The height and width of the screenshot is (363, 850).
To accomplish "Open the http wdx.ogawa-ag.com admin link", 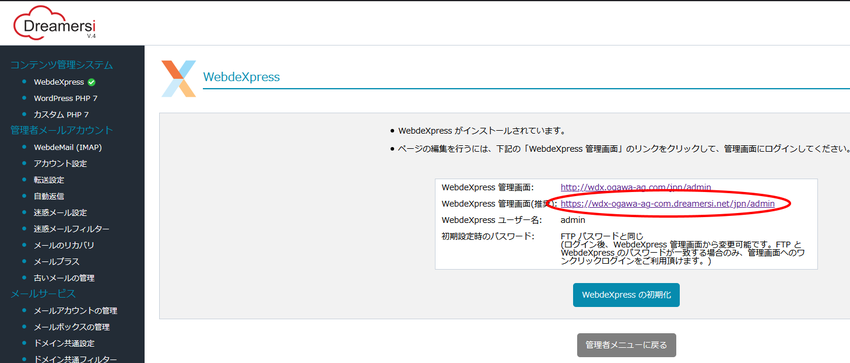I will (x=636, y=187).
